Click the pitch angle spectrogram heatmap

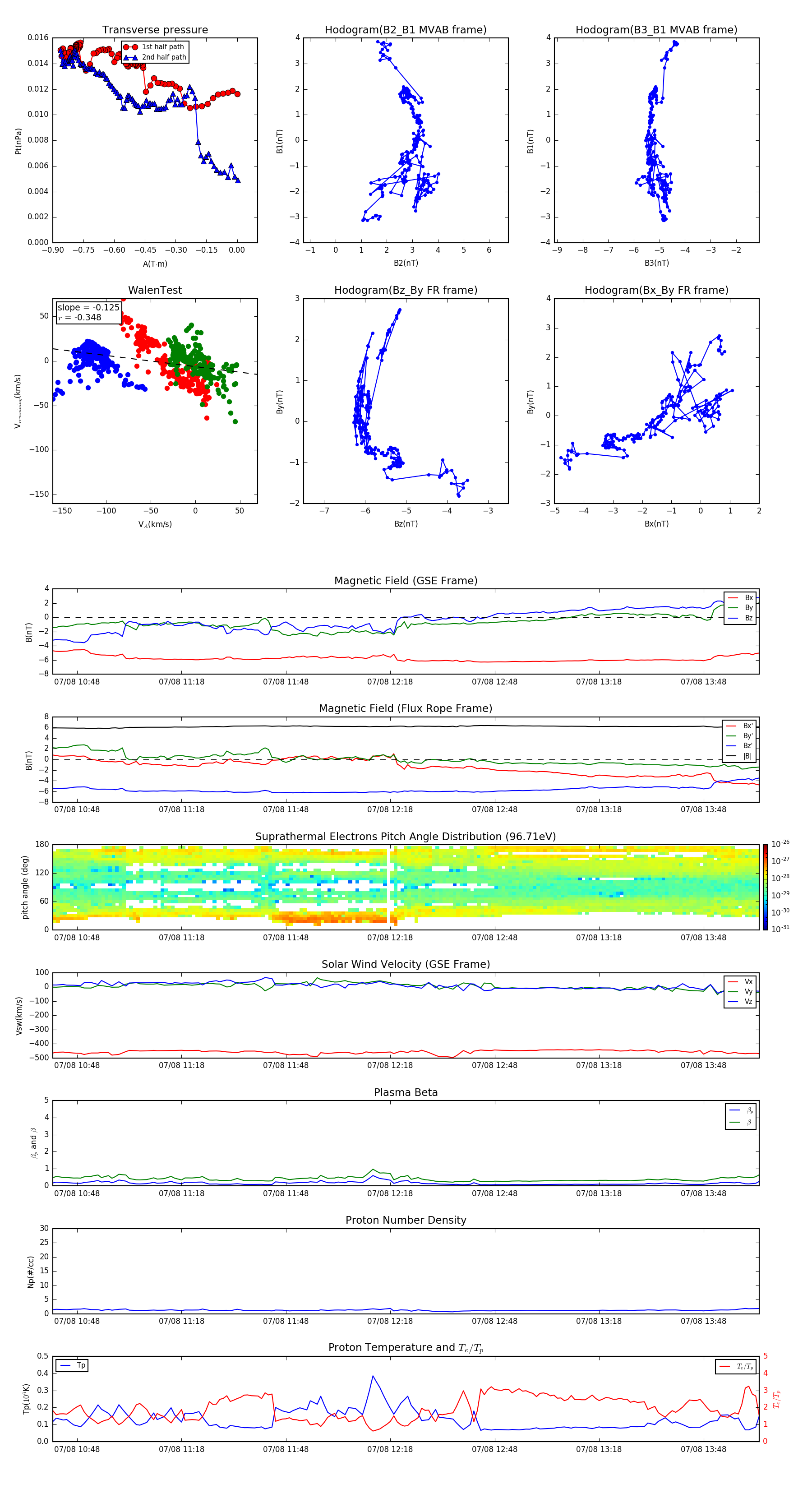coord(406,887)
